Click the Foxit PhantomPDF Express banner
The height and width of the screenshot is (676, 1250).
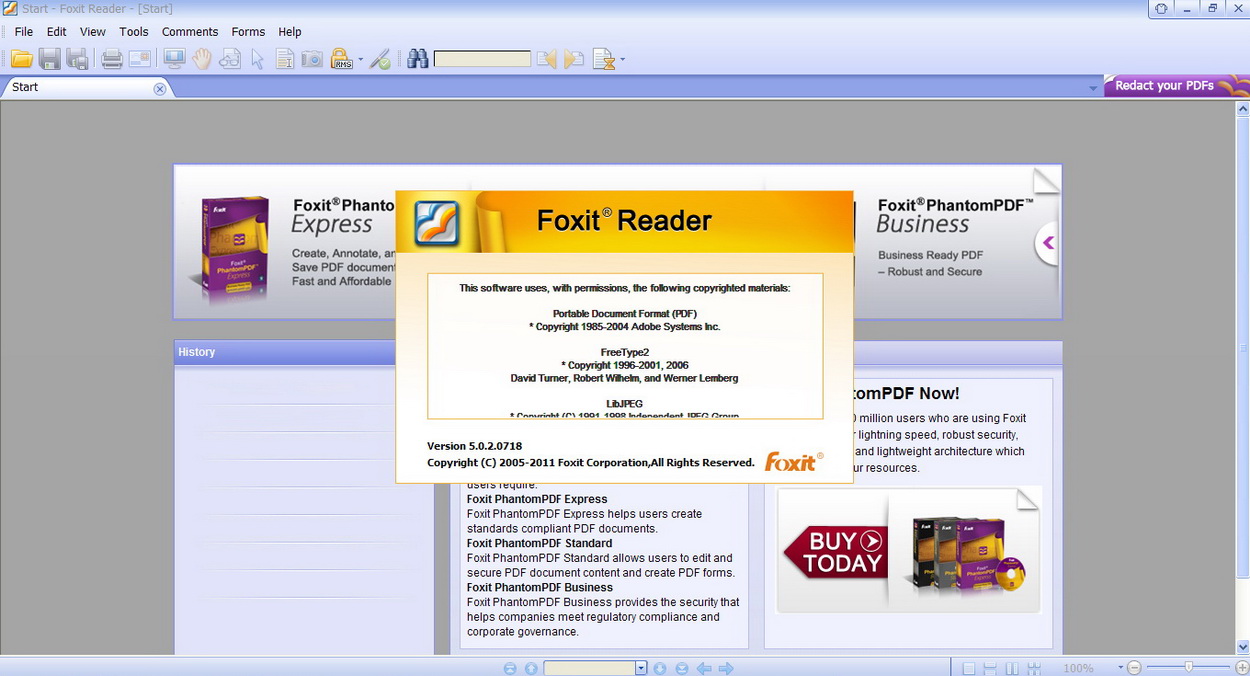pos(285,242)
